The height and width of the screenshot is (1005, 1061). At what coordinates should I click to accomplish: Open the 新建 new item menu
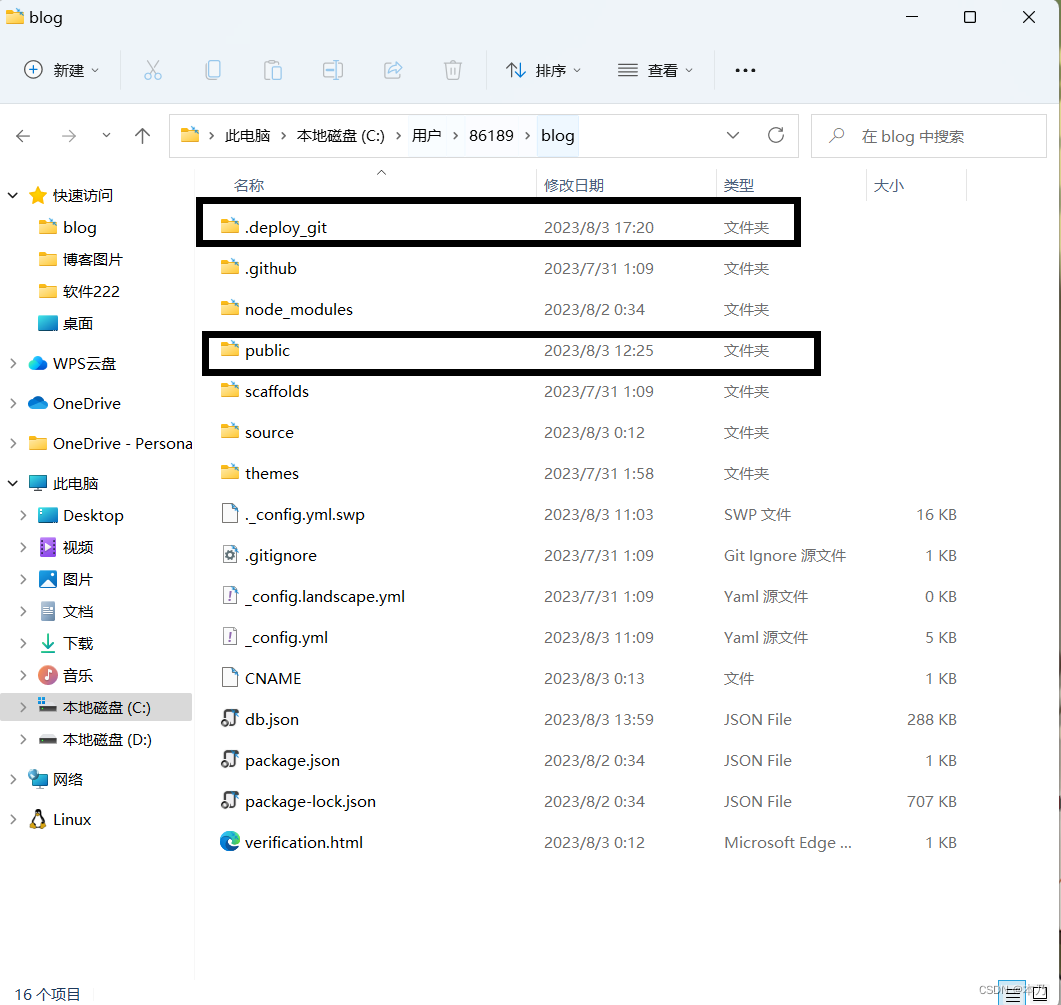(62, 69)
